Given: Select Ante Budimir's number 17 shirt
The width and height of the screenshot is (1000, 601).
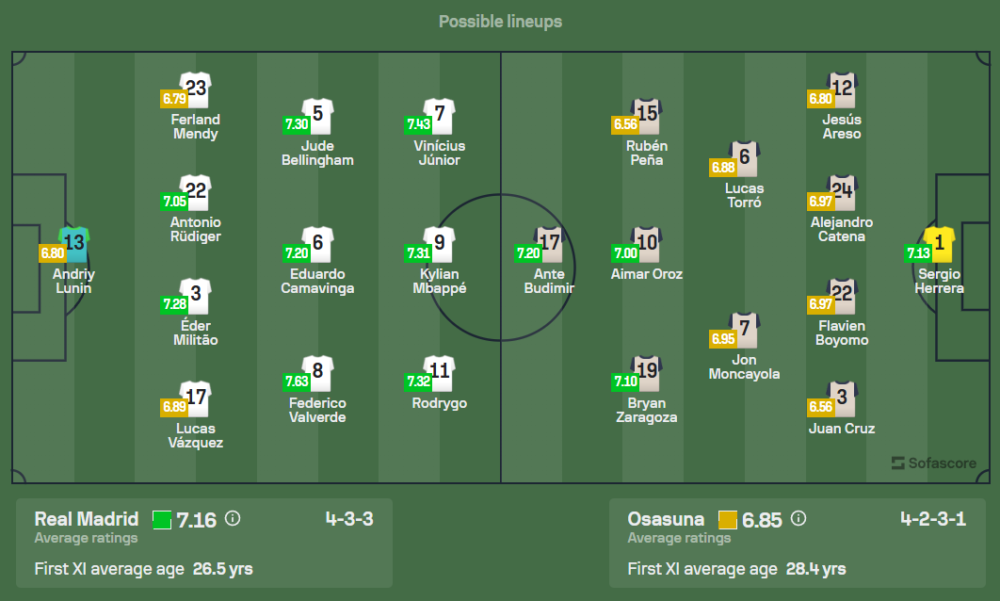Looking at the screenshot, I should coord(549,242).
